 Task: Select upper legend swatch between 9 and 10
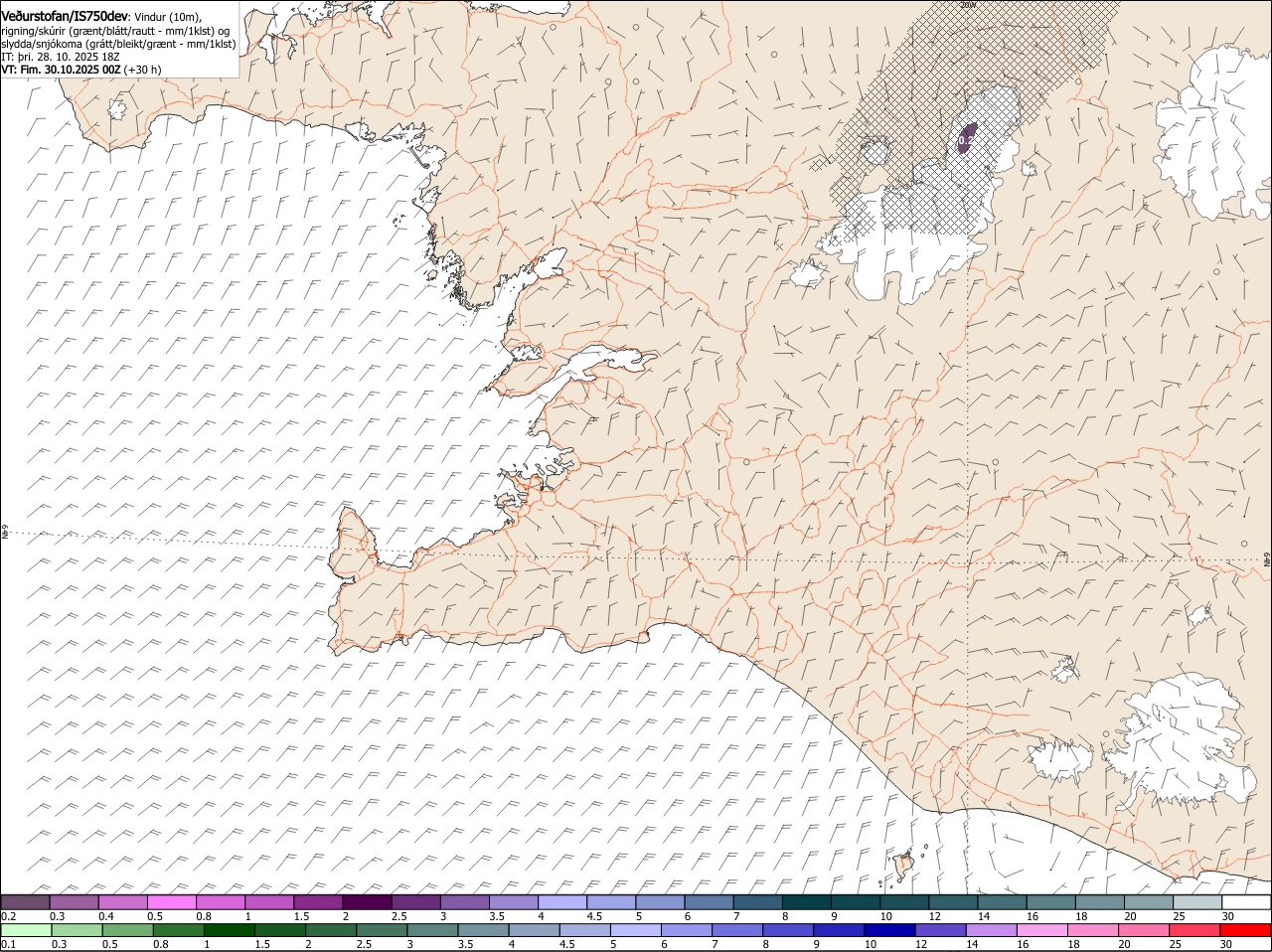click(855, 902)
